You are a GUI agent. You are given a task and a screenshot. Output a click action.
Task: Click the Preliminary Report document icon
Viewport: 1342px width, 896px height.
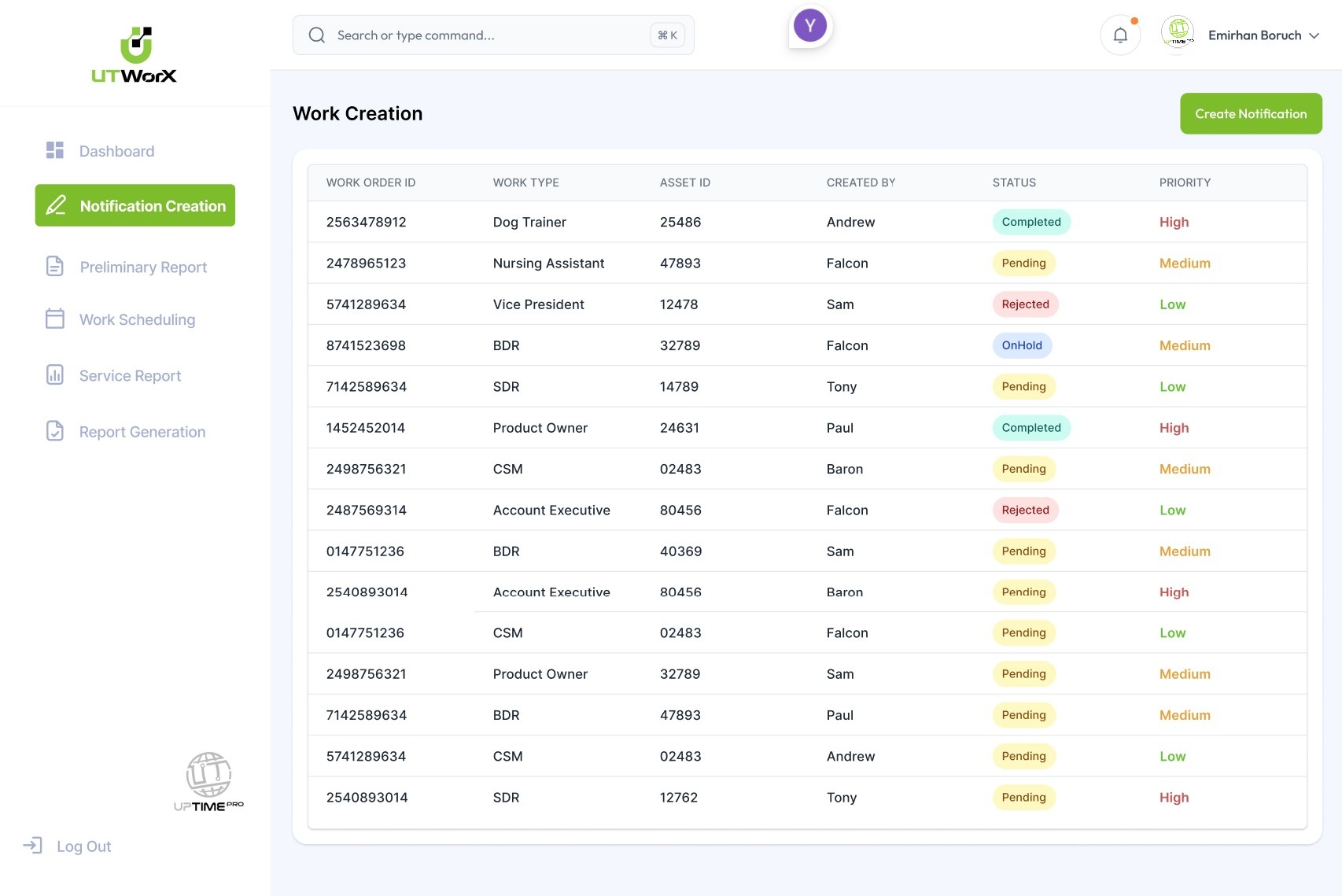point(55,267)
